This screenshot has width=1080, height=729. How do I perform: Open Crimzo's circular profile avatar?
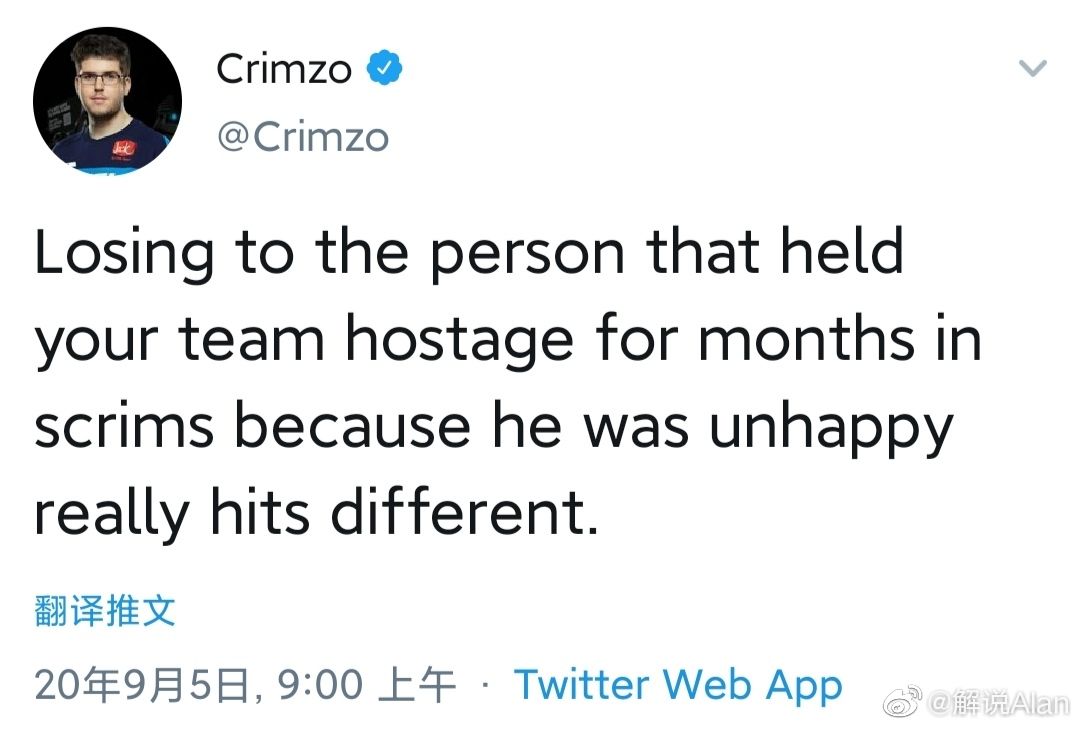[x=107, y=100]
